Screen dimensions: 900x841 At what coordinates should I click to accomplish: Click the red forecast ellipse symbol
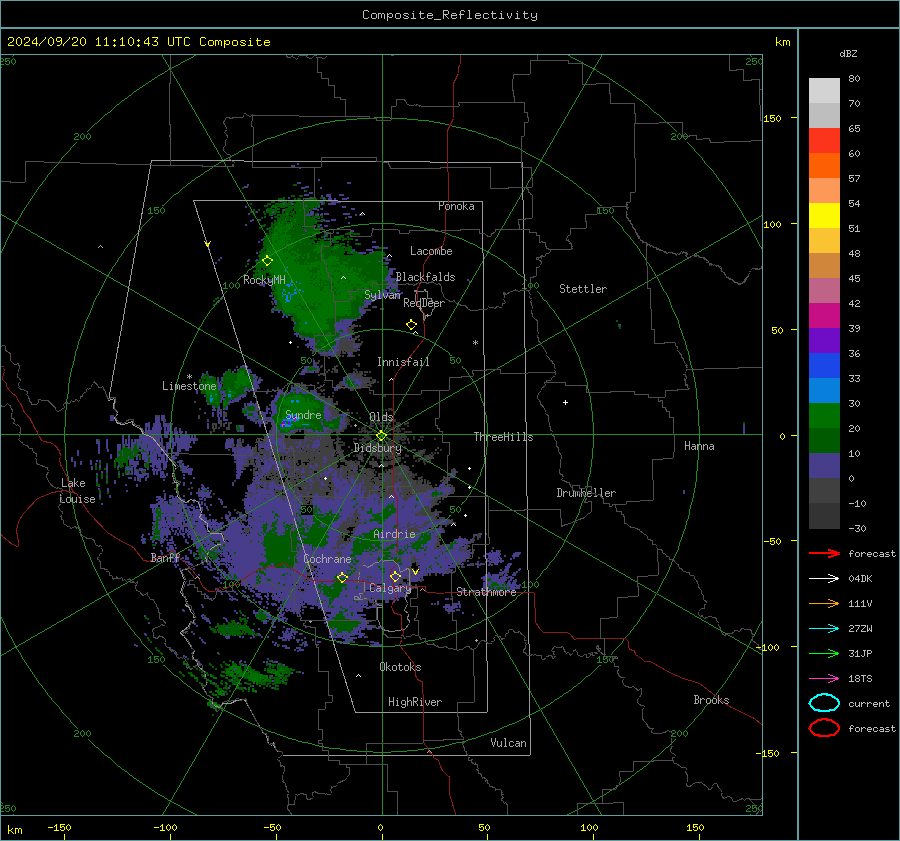coord(824,728)
